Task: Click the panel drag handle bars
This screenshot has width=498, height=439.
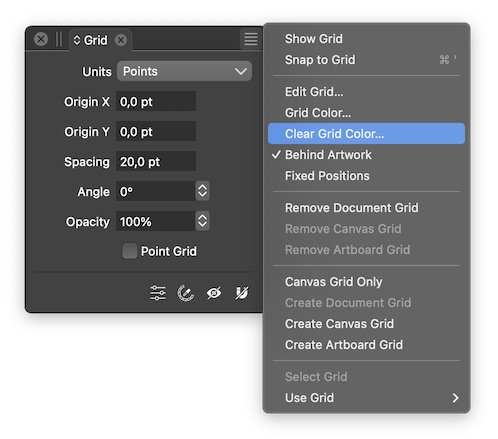Action: click(59, 39)
